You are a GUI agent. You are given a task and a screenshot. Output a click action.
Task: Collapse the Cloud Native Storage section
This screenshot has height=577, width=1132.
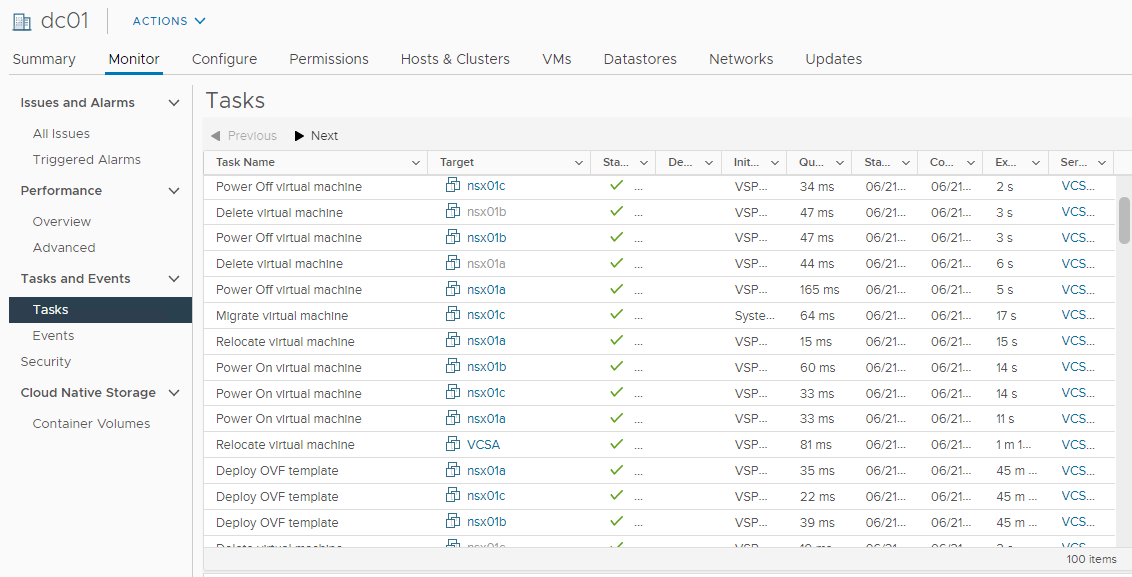[174, 393]
